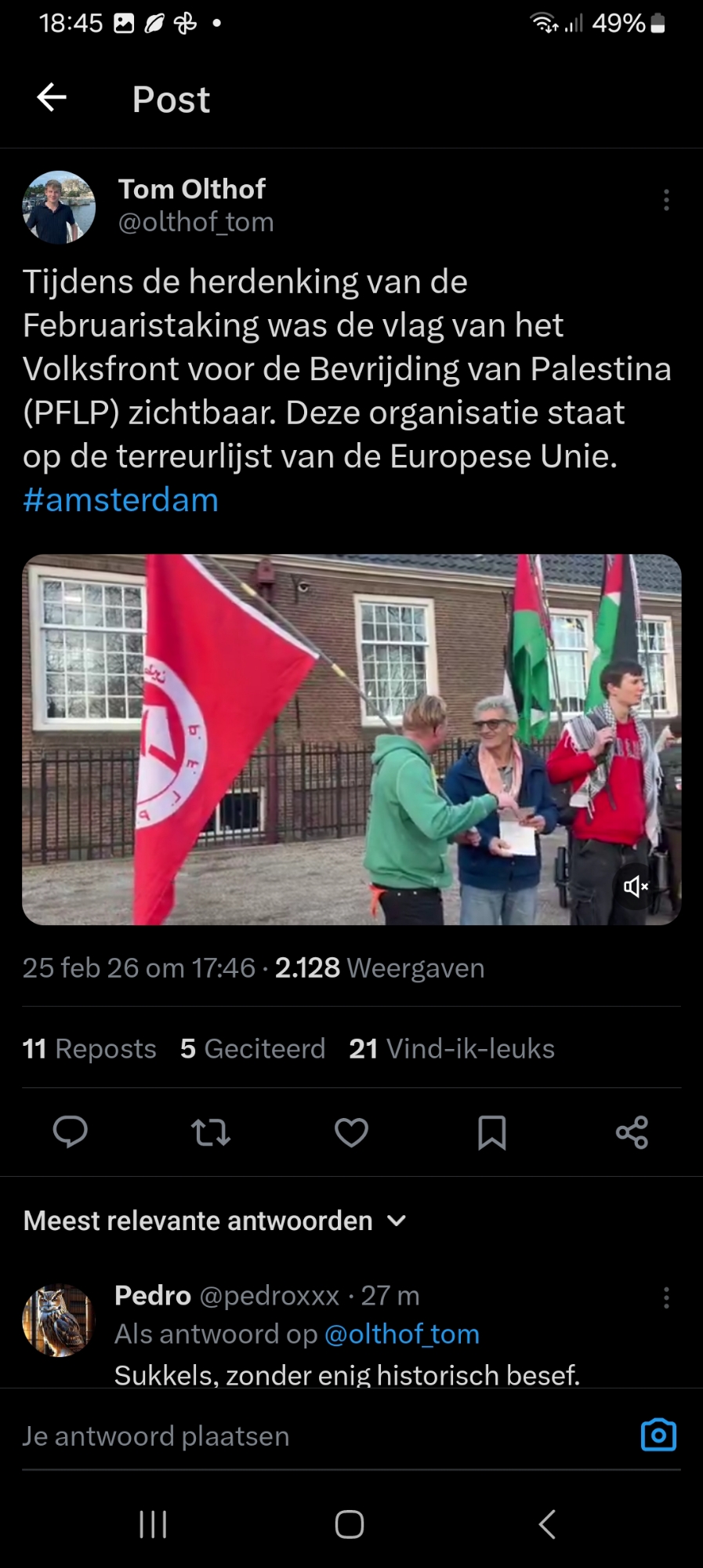Open the @olthof_tom mention in the reply
703x1568 pixels.
click(x=402, y=1334)
